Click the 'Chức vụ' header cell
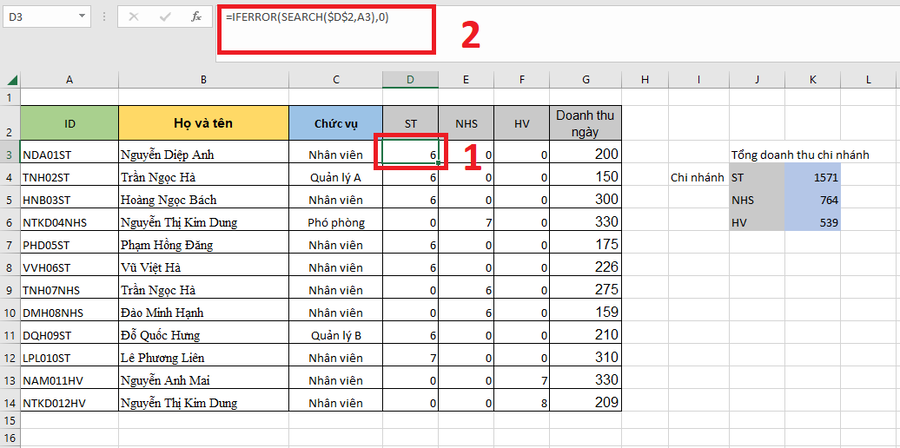 (x=336, y=123)
